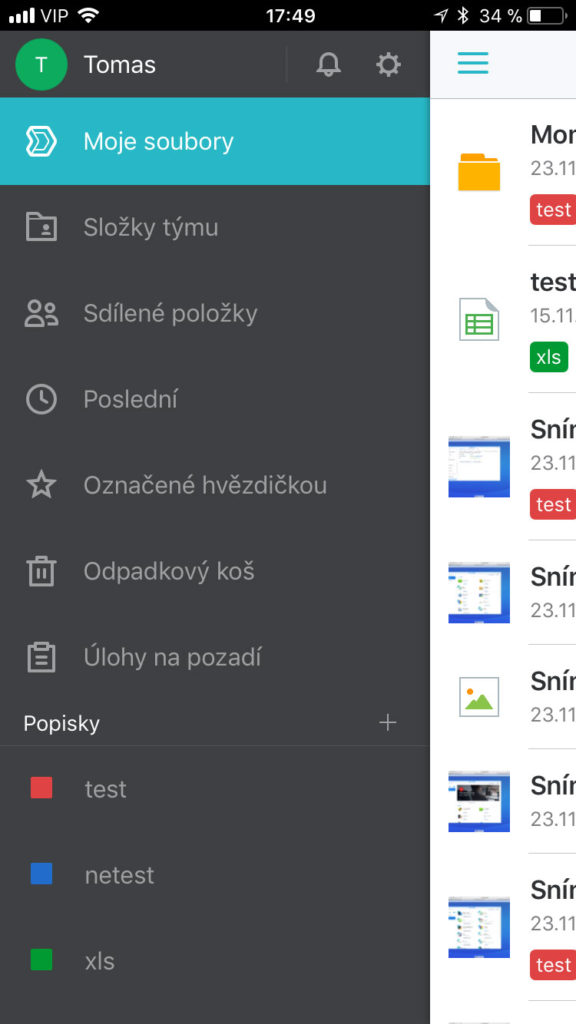Click the Moje soubory drive icon

pyautogui.click(x=41, y=142)
